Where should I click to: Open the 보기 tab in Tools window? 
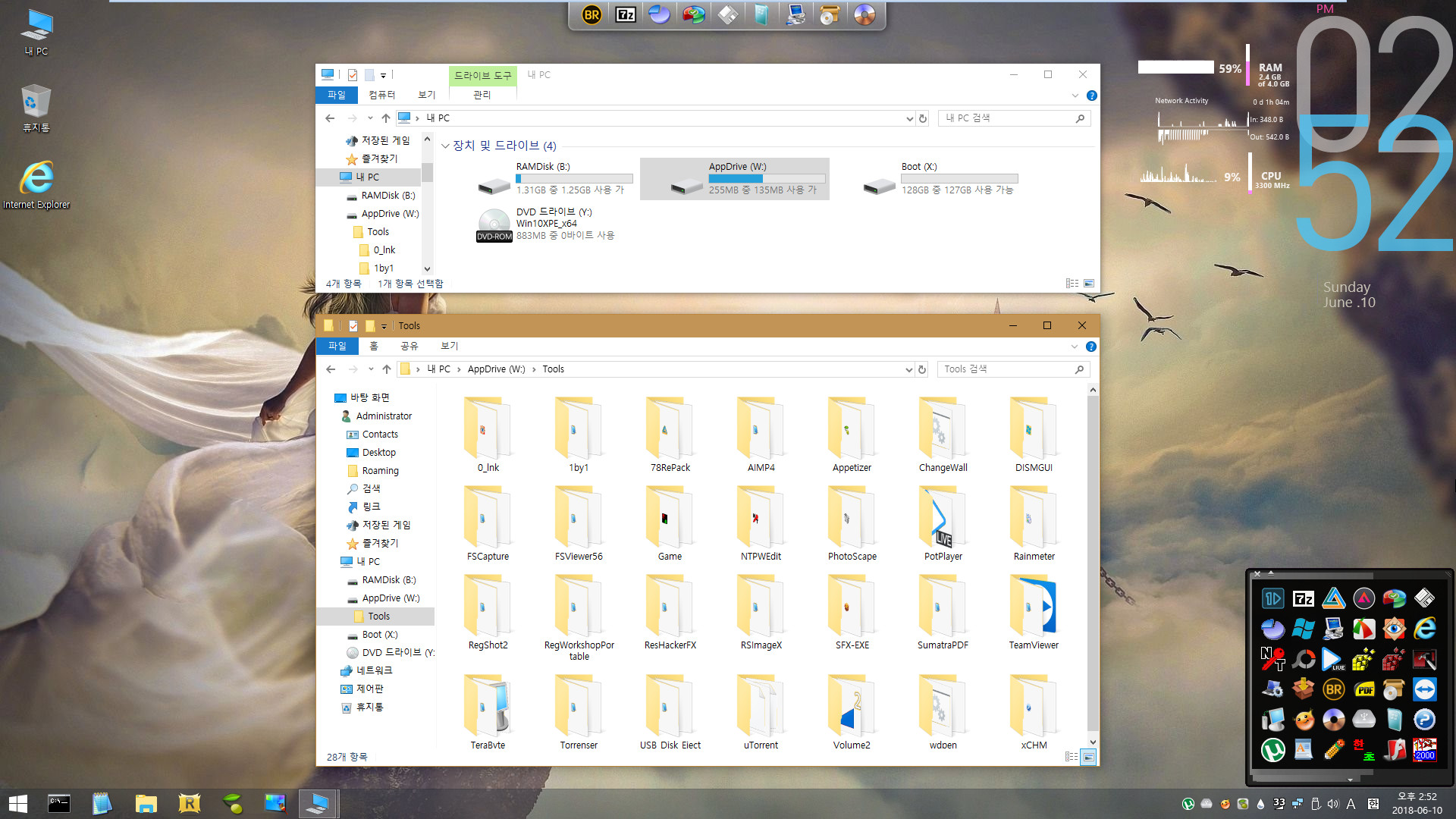point(450,346)
